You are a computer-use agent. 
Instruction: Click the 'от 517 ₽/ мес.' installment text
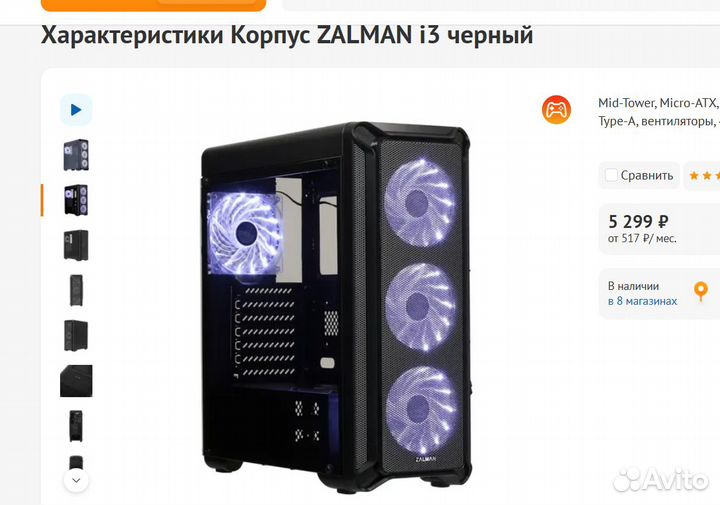(x=642, y=239)
